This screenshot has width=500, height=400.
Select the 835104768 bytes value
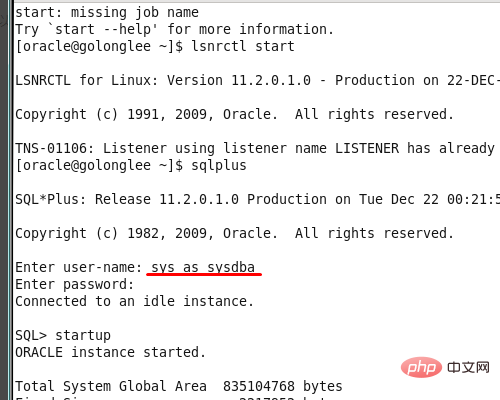[x=283, y=386]
